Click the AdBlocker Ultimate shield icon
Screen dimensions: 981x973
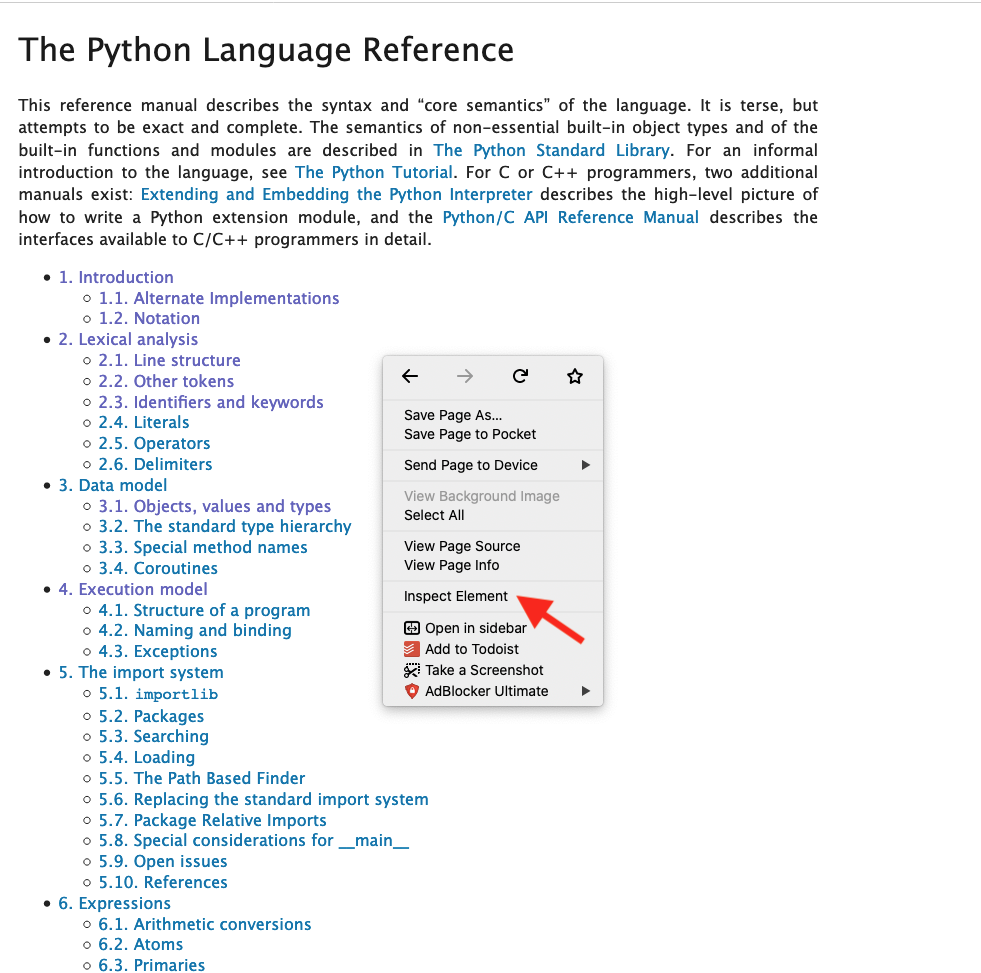(412, 691)
